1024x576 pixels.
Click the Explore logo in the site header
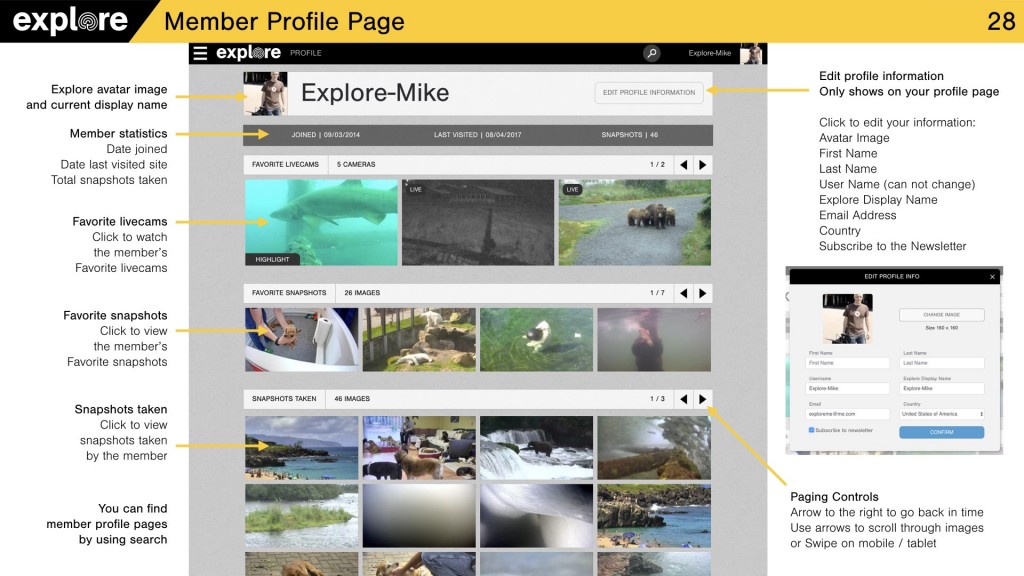tap(249, 53)
